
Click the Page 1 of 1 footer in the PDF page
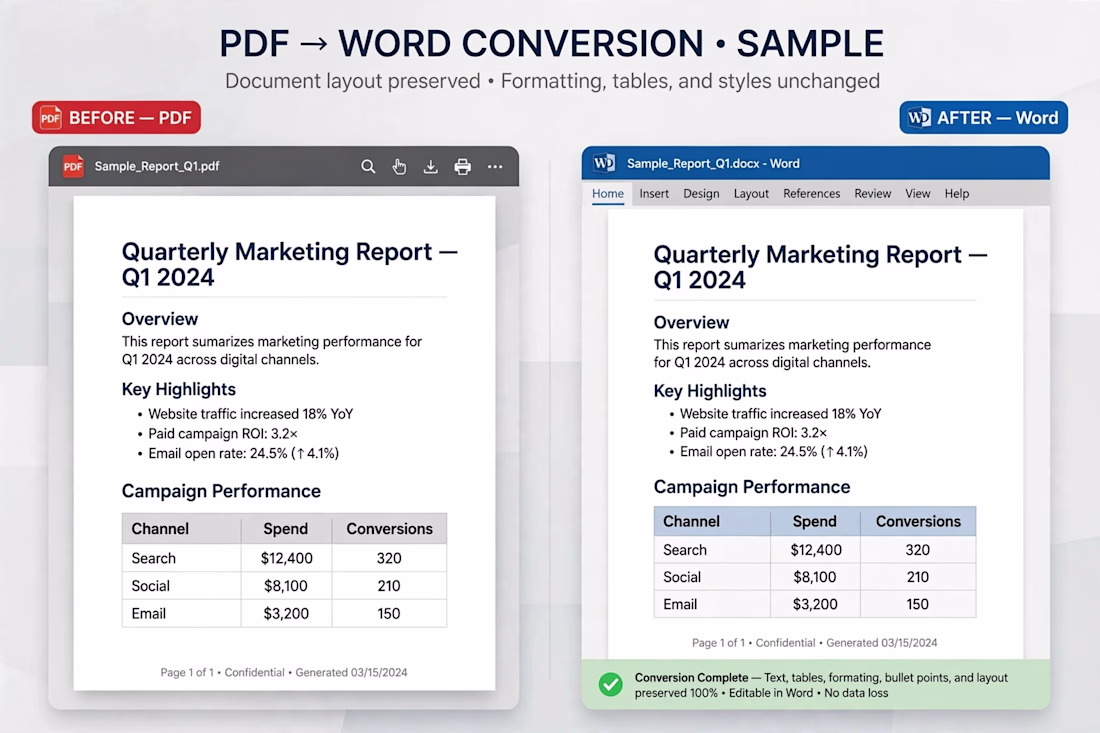pyautogui.click(x=283, y=672)
